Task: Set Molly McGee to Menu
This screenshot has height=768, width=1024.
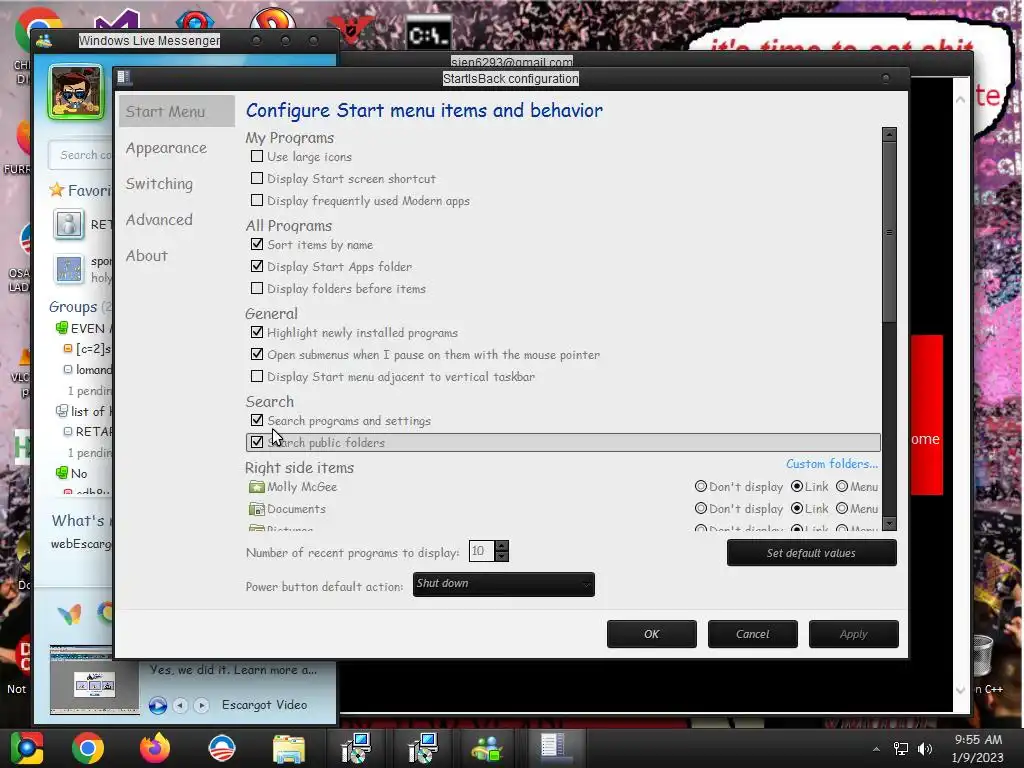Action: pos(842,487)
